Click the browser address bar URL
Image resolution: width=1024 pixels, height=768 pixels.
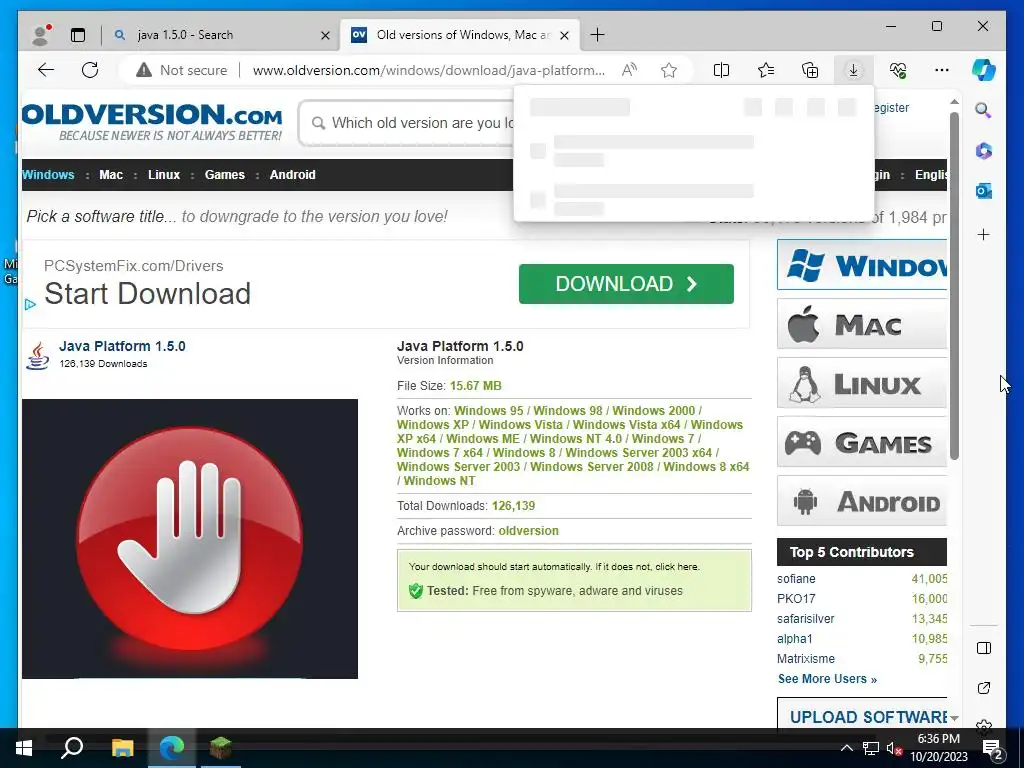428,70
